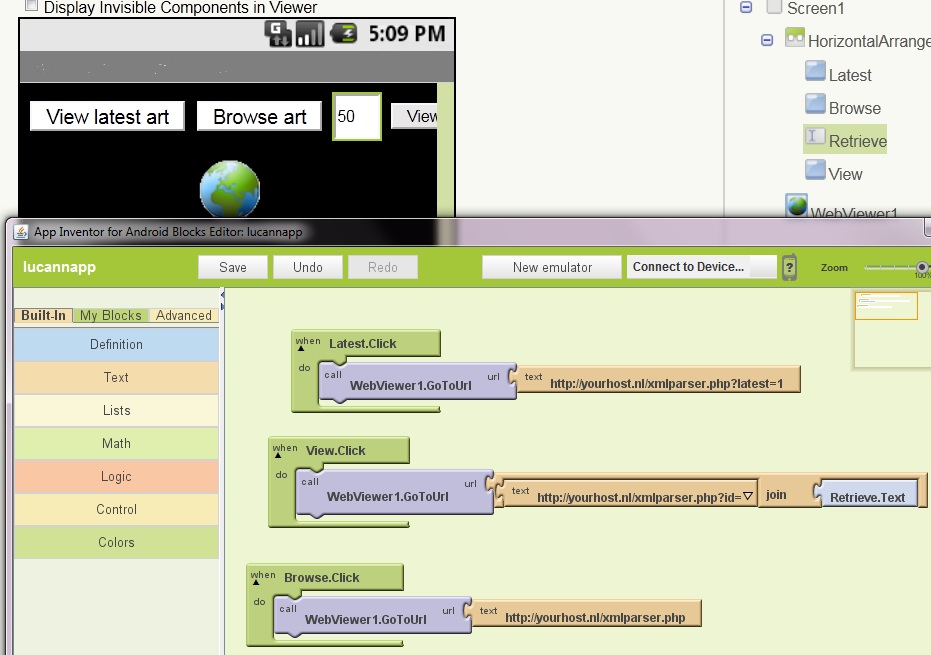Viewport: 931px width, 655px height.
Task: Enable Display Invisible Components in Viewer checkbox
Action: [32, 7]
